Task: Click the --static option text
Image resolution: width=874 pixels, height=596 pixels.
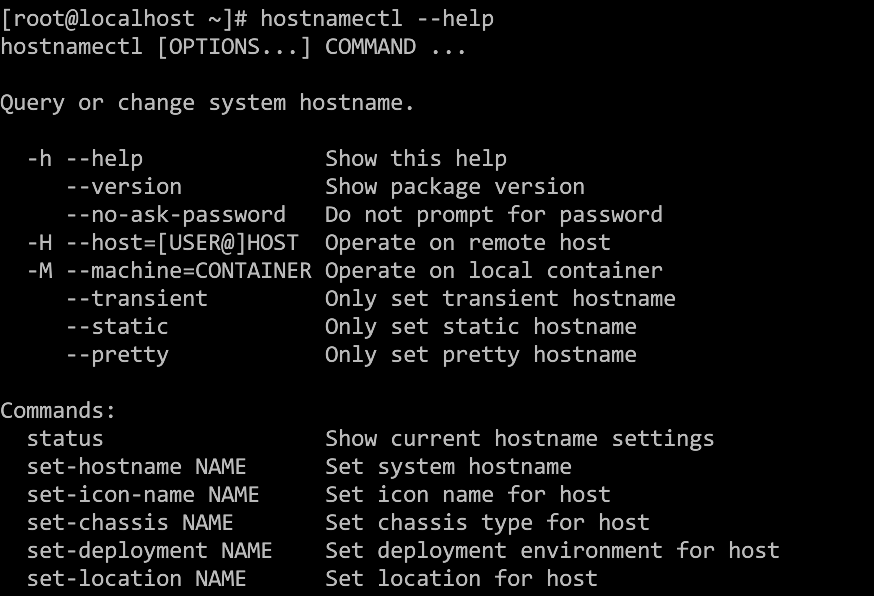Action: pos(117,327)
